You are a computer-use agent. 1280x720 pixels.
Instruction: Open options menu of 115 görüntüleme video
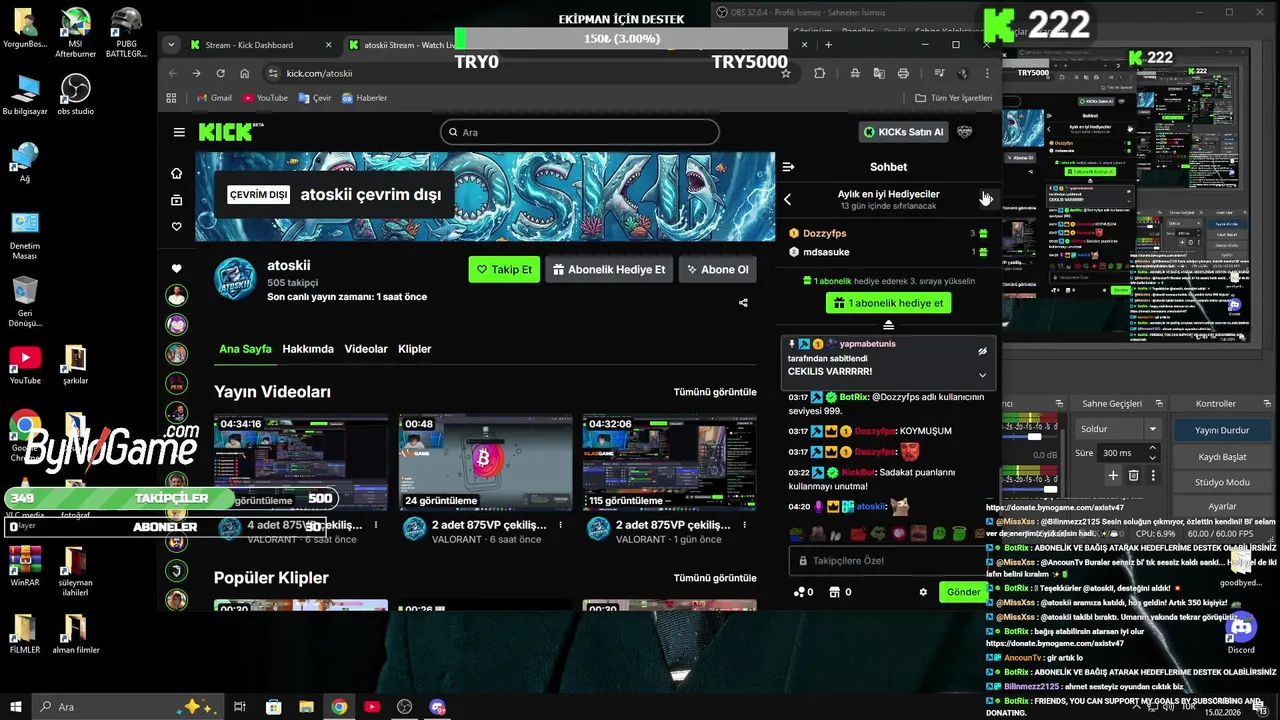pos(745,525)
